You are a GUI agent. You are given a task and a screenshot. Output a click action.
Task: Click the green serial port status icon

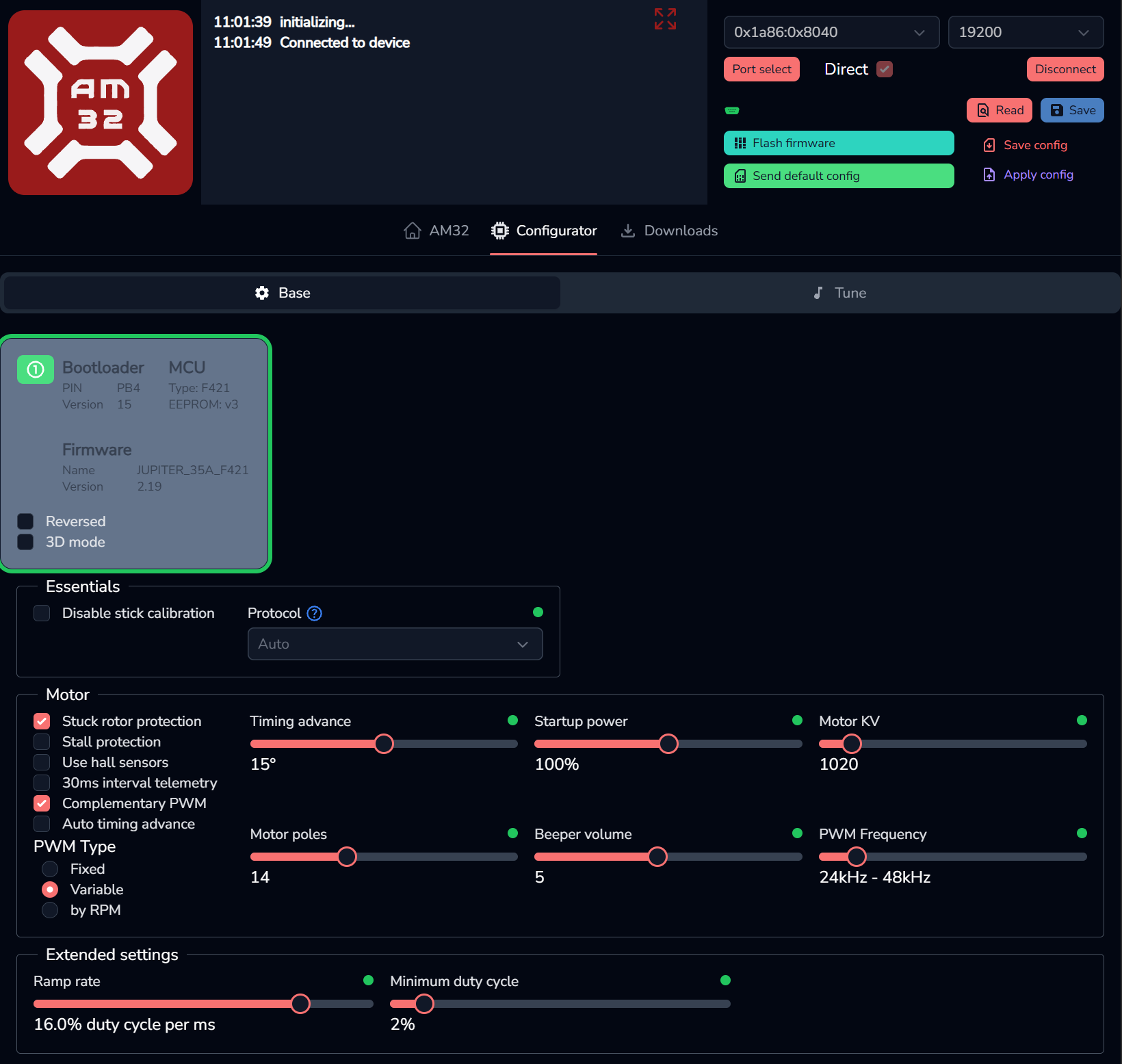click(x=732, y=110)
